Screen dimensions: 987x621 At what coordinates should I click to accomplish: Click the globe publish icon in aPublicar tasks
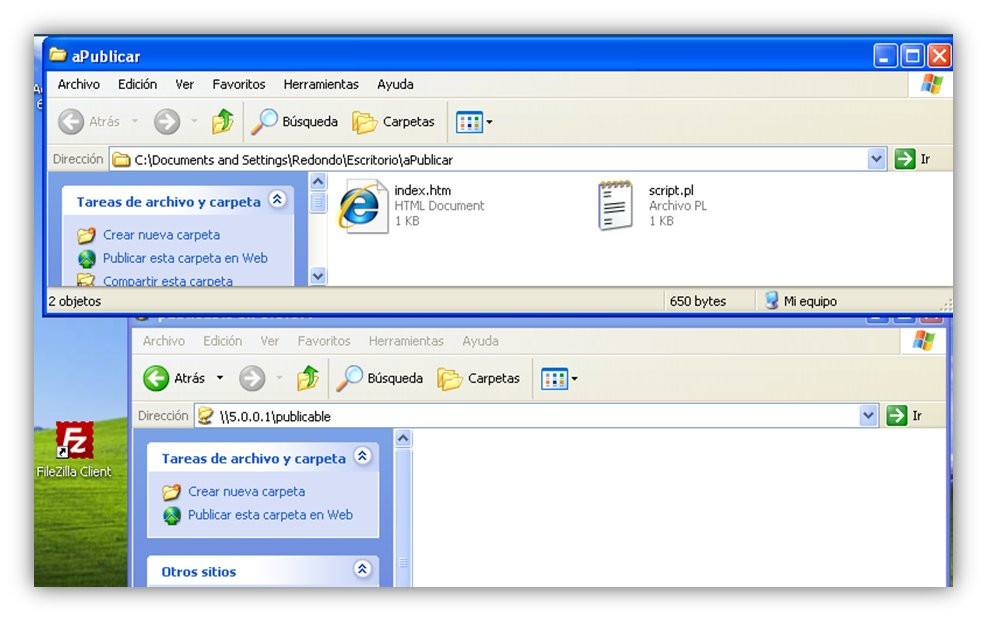pos(87,259)
